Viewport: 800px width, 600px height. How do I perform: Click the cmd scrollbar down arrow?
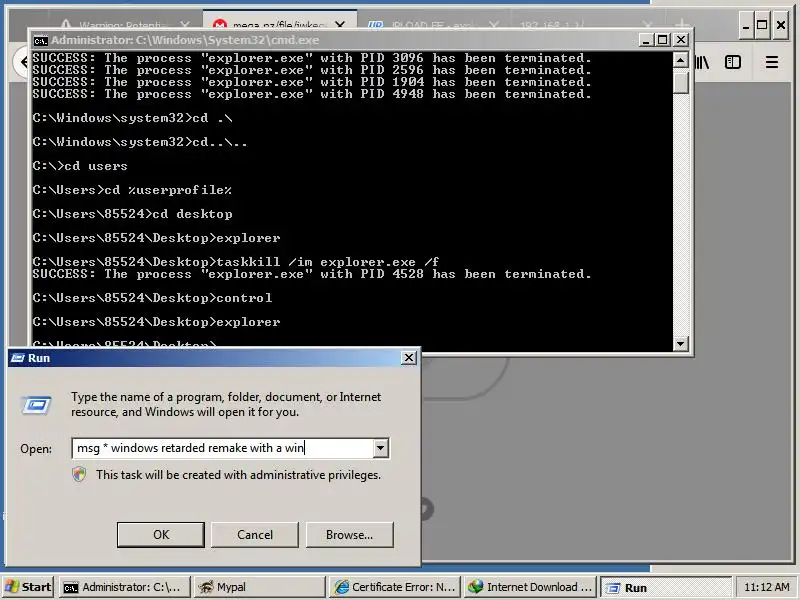681,343
